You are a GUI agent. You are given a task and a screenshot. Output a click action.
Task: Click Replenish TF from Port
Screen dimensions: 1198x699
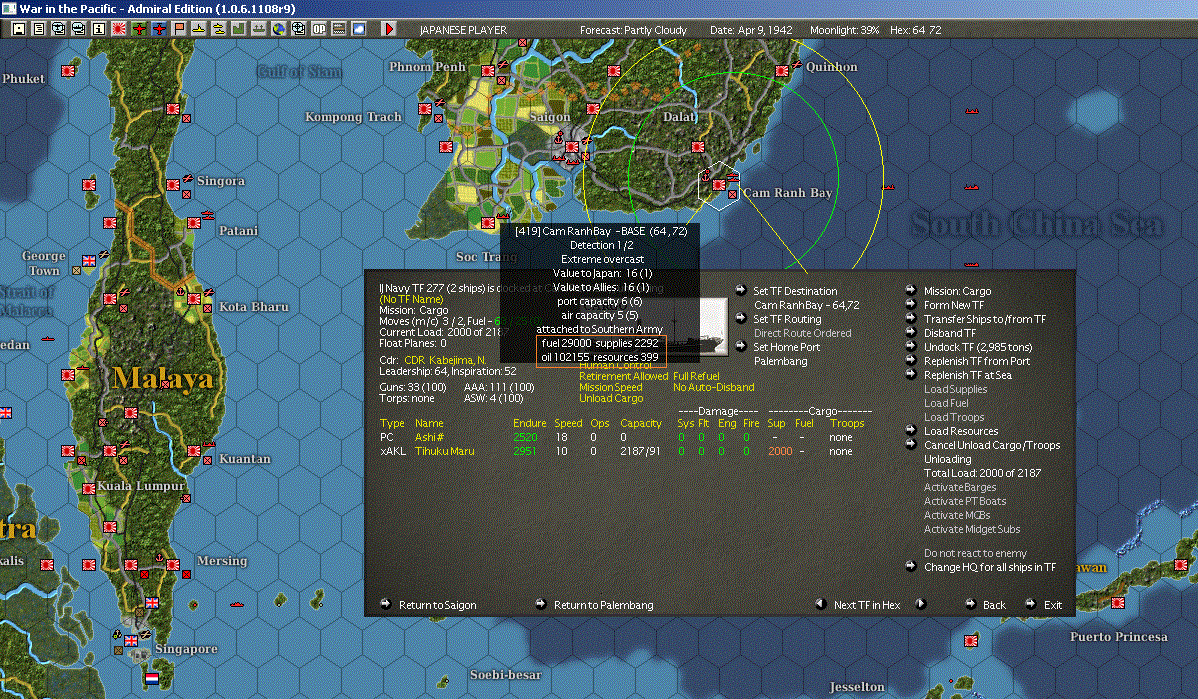pos(976,361)
